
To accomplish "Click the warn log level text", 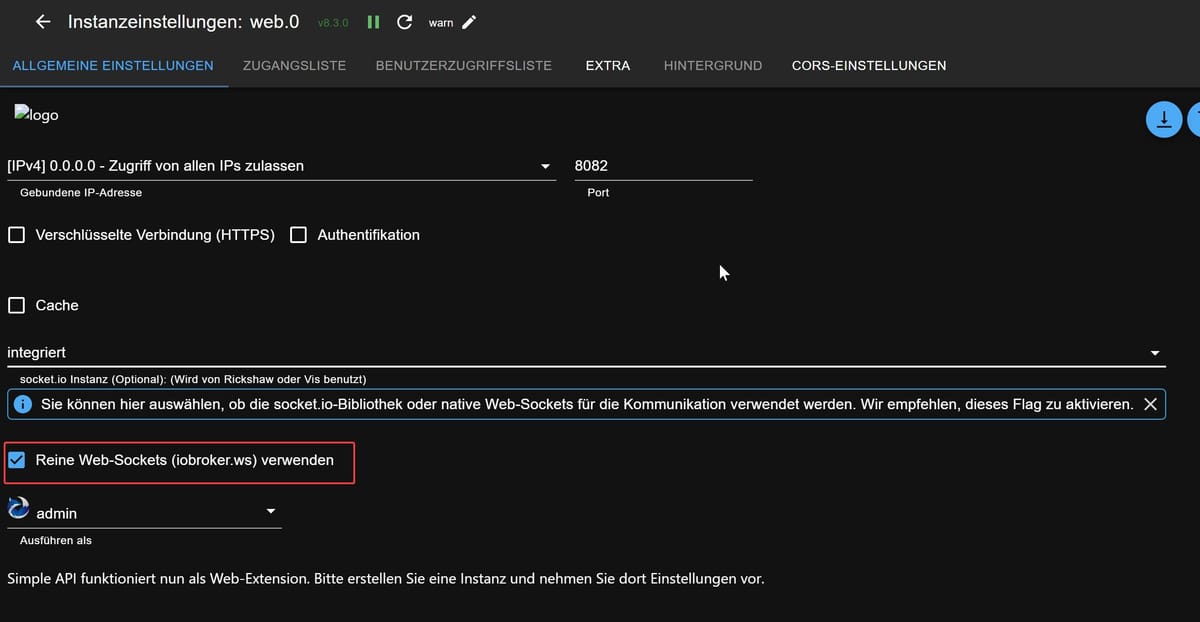I will [441, 23].
